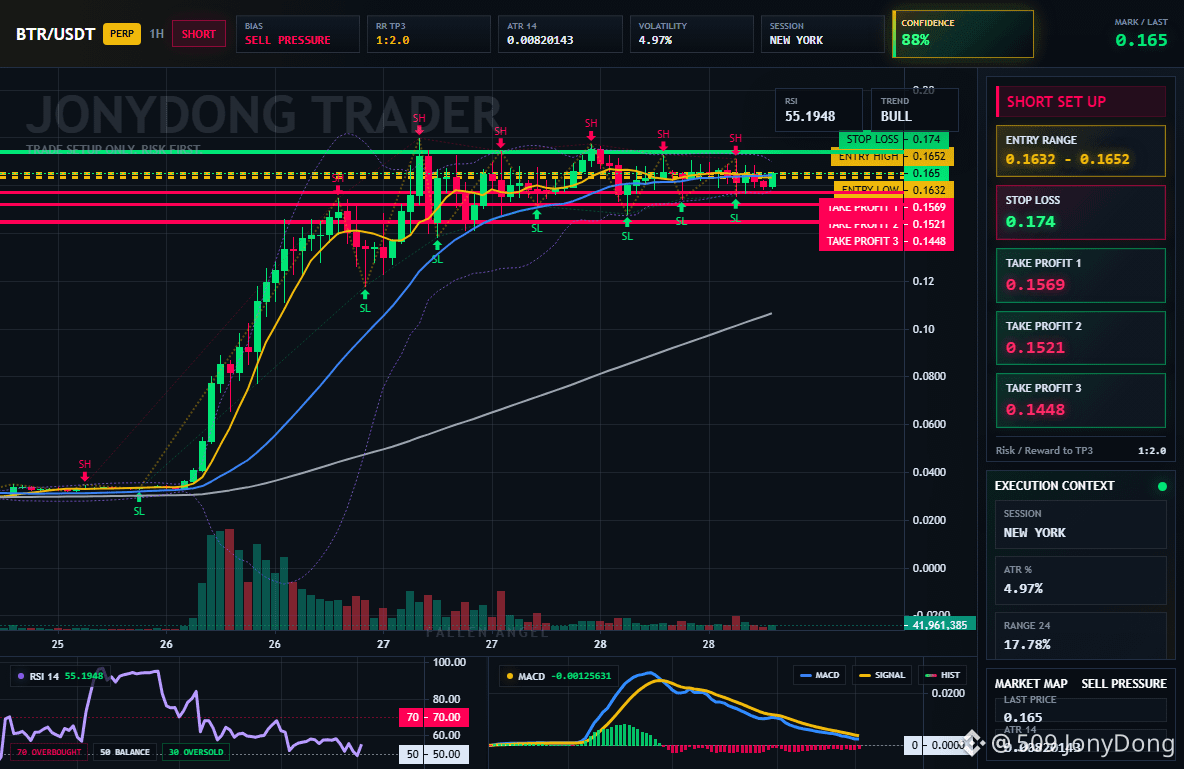This screenshot has width=1184, height=769.
Task: Click the 0.10 price axis label
Action: click(x=923, y=329)
